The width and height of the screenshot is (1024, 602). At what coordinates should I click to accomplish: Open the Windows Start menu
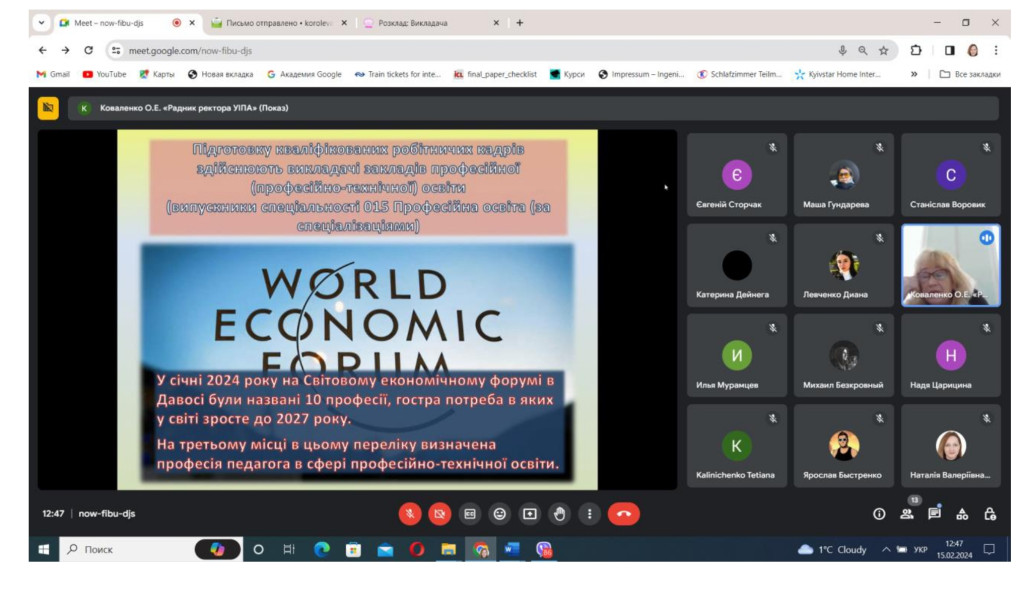[44, 550]
